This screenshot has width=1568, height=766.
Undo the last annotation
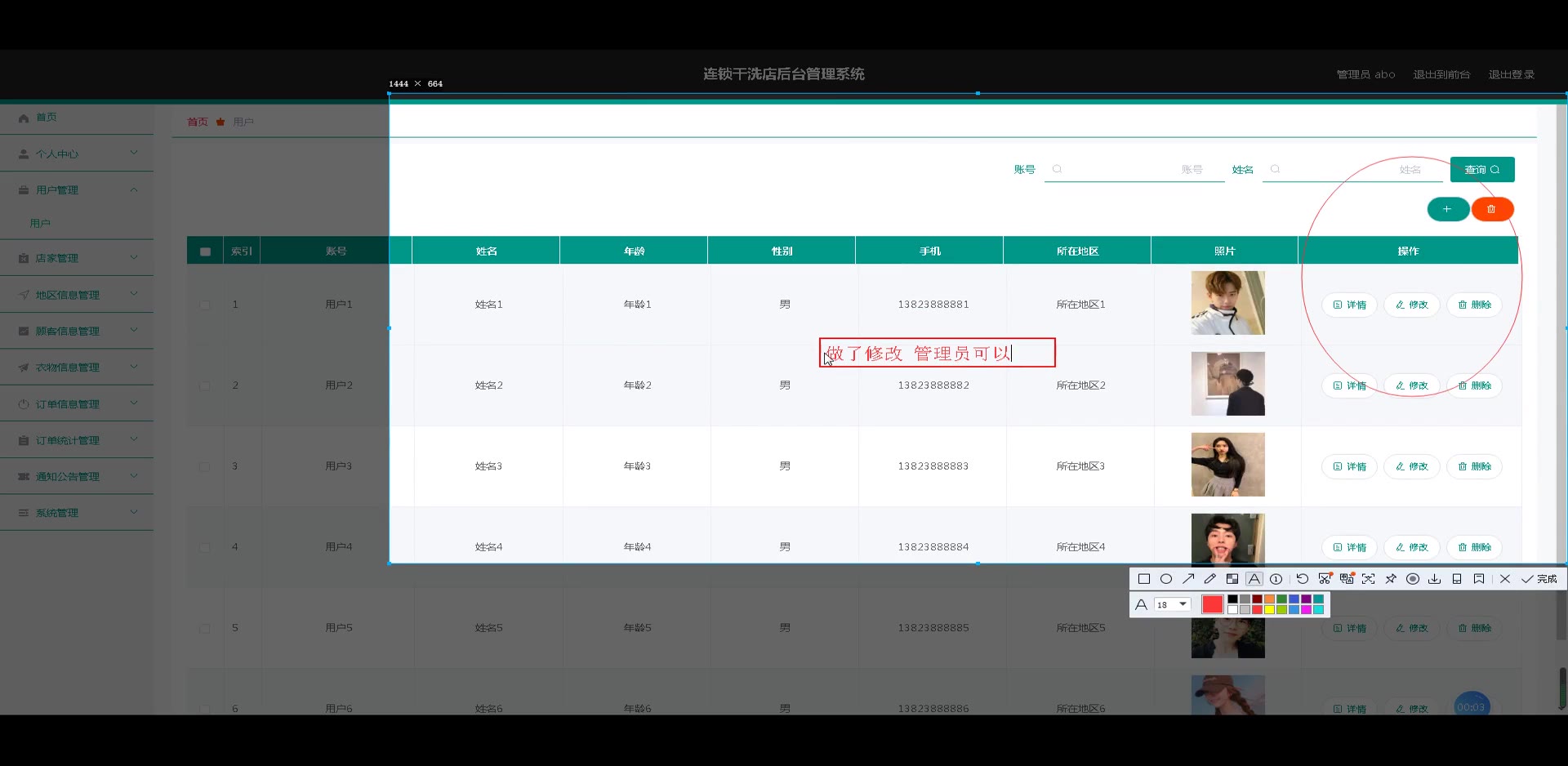pyautogui.click(x=1303, y=579)
